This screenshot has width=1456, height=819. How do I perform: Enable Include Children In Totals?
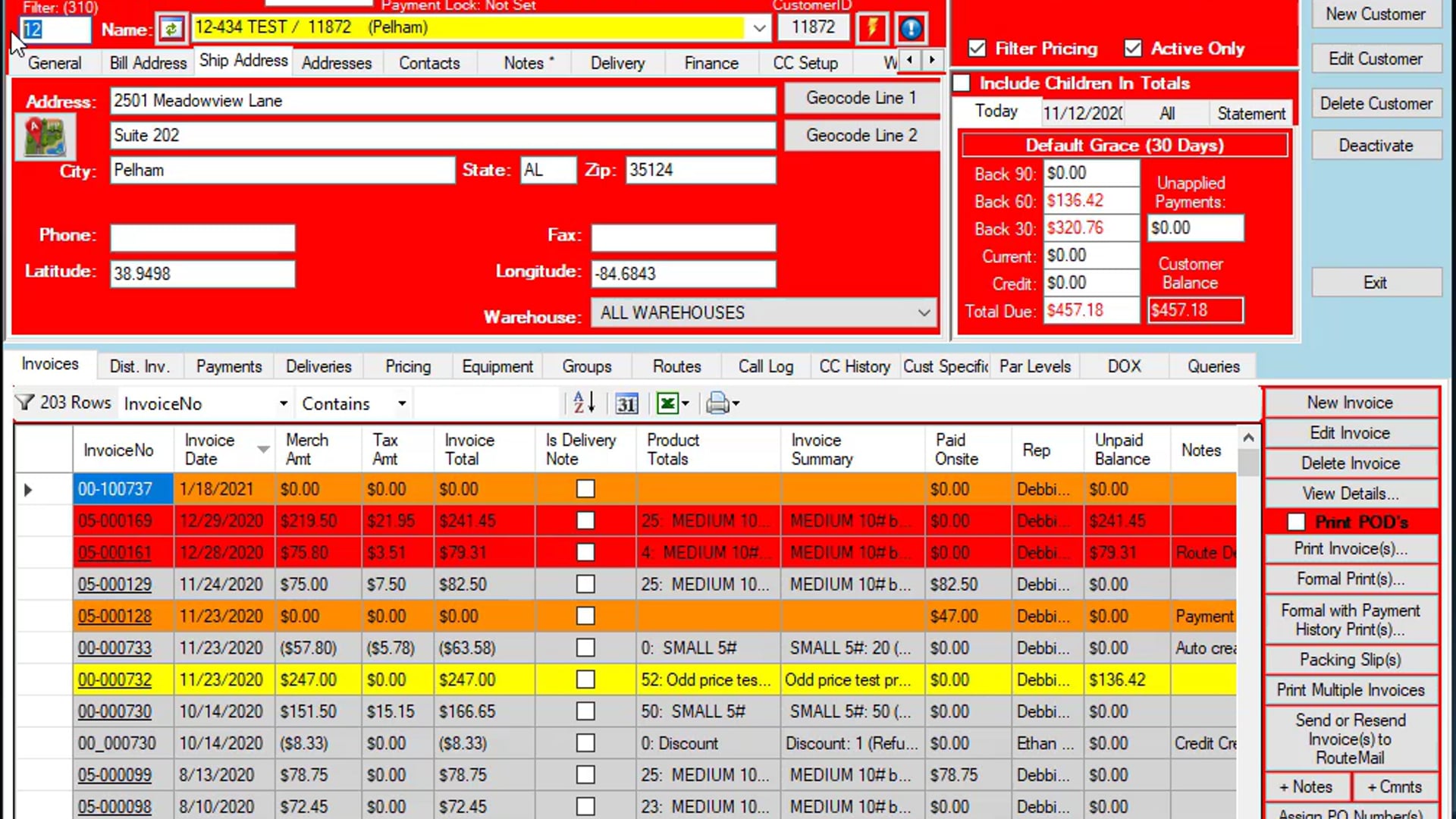[962, 83]
